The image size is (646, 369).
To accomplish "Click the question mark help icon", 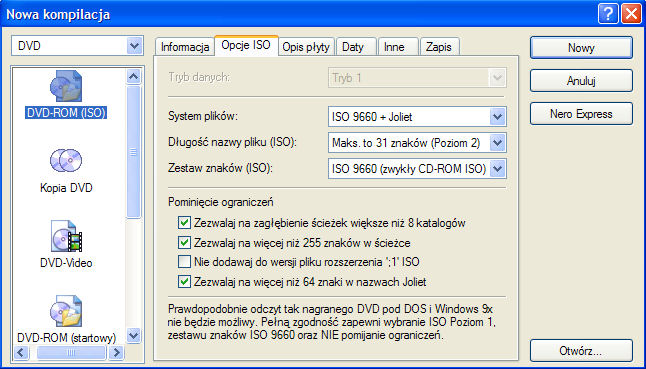I will tap(608, 15).
